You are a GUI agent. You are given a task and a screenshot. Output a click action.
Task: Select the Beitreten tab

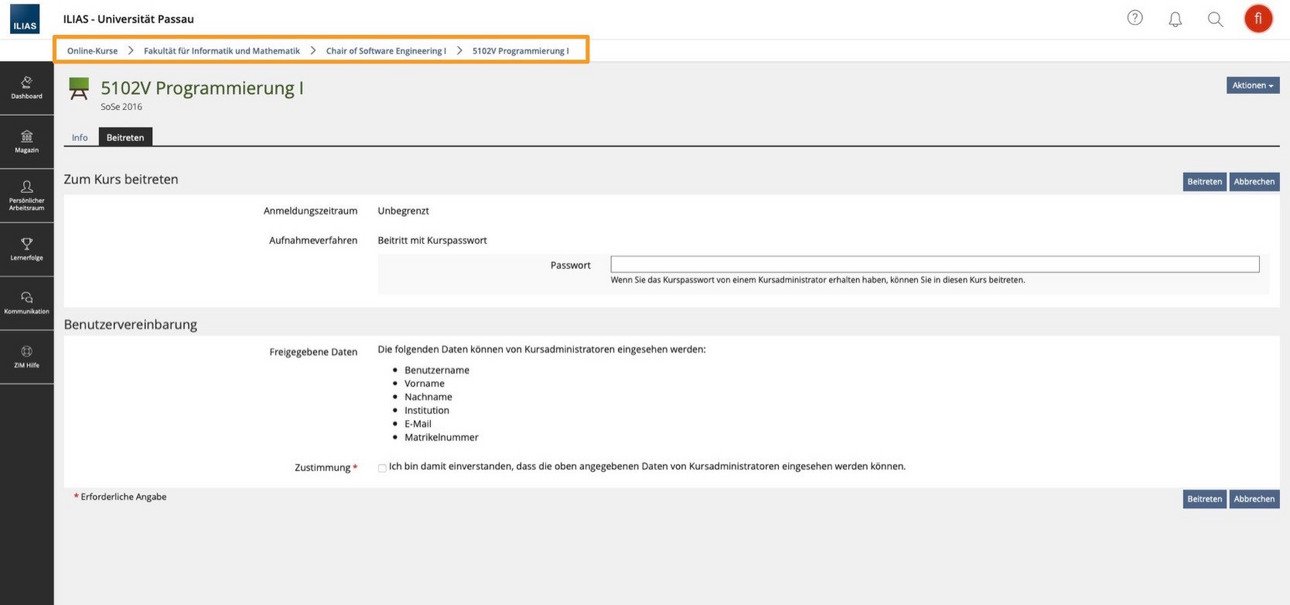coord(125,137)
